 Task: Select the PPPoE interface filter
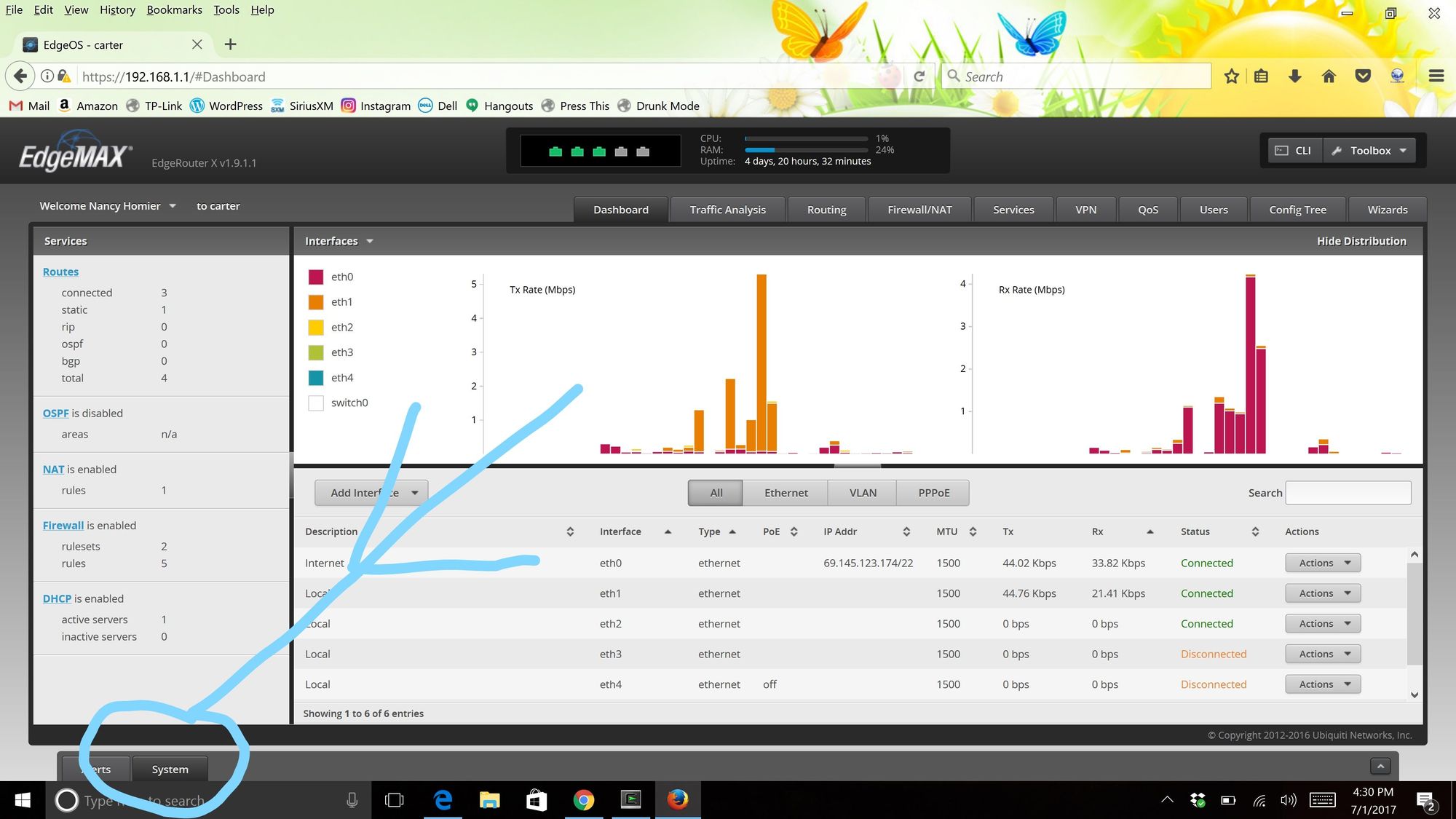click(933, 493)
